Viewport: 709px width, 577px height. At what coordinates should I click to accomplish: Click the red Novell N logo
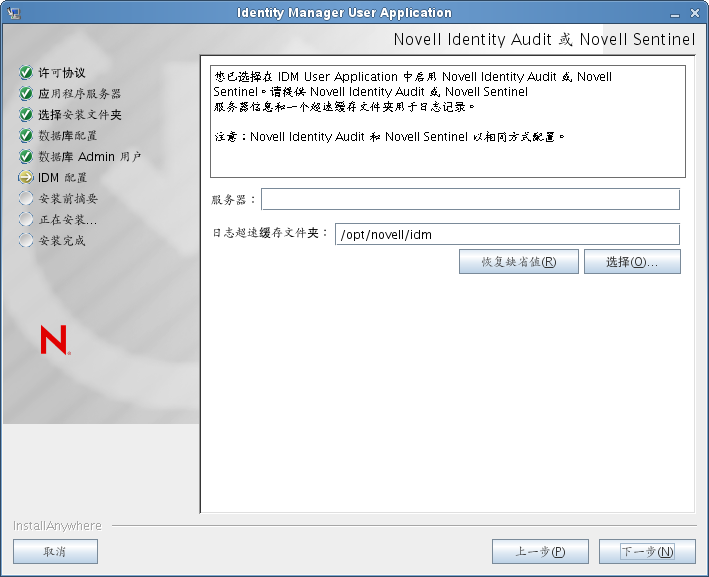point(55,340)
